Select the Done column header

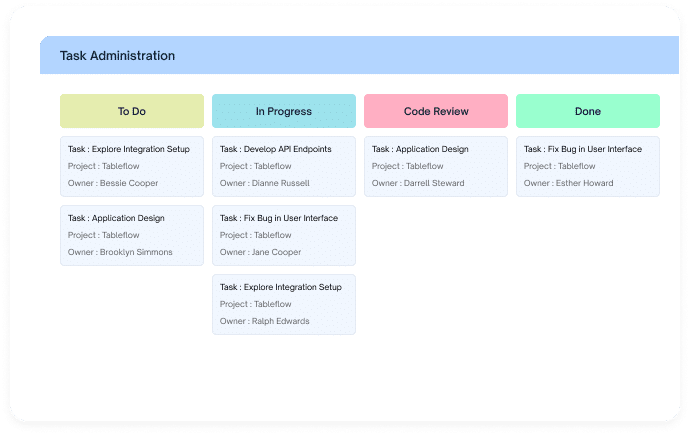588,111
